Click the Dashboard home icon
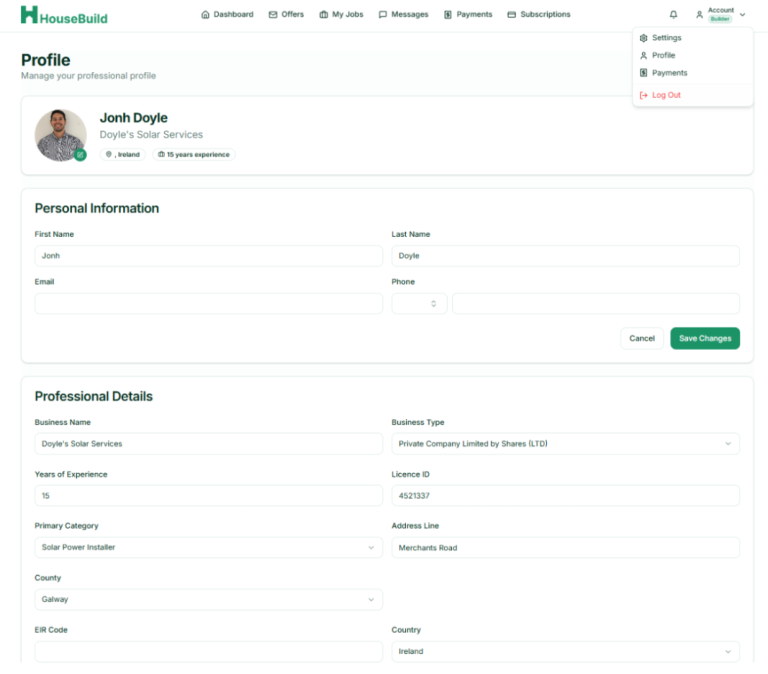Image resolution: width=768 pixels, height=674 pixels. click(x=205, y=15)
